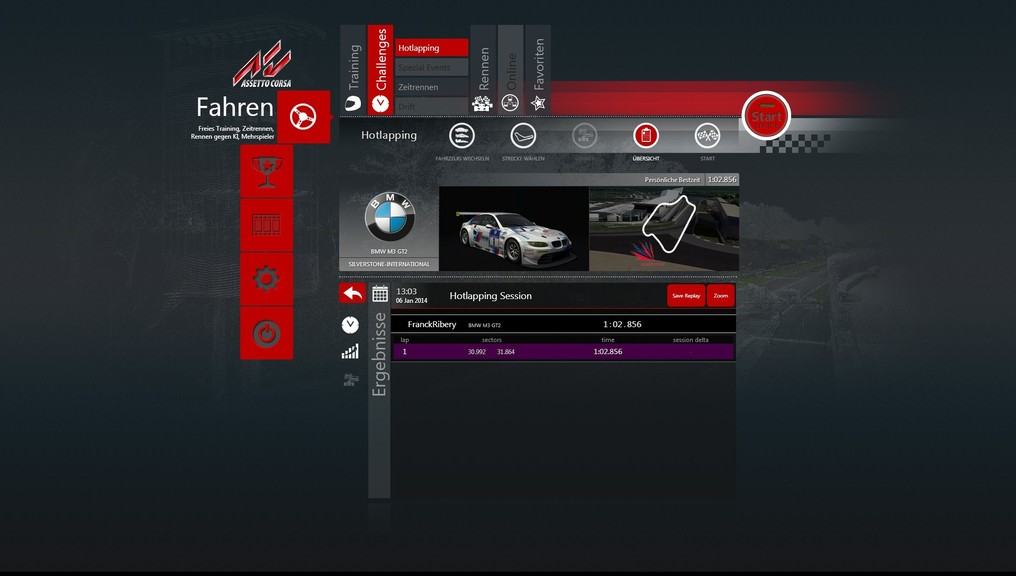
Task: Click the dimmed icon below the bar chart
Action: click(x=351, y=380)
